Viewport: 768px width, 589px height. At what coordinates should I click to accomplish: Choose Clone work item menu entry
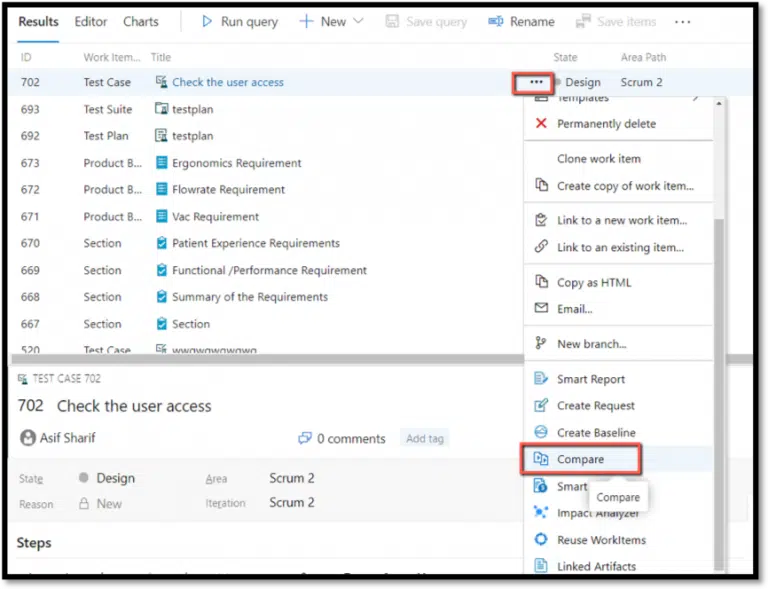click(x=599, y=159)
